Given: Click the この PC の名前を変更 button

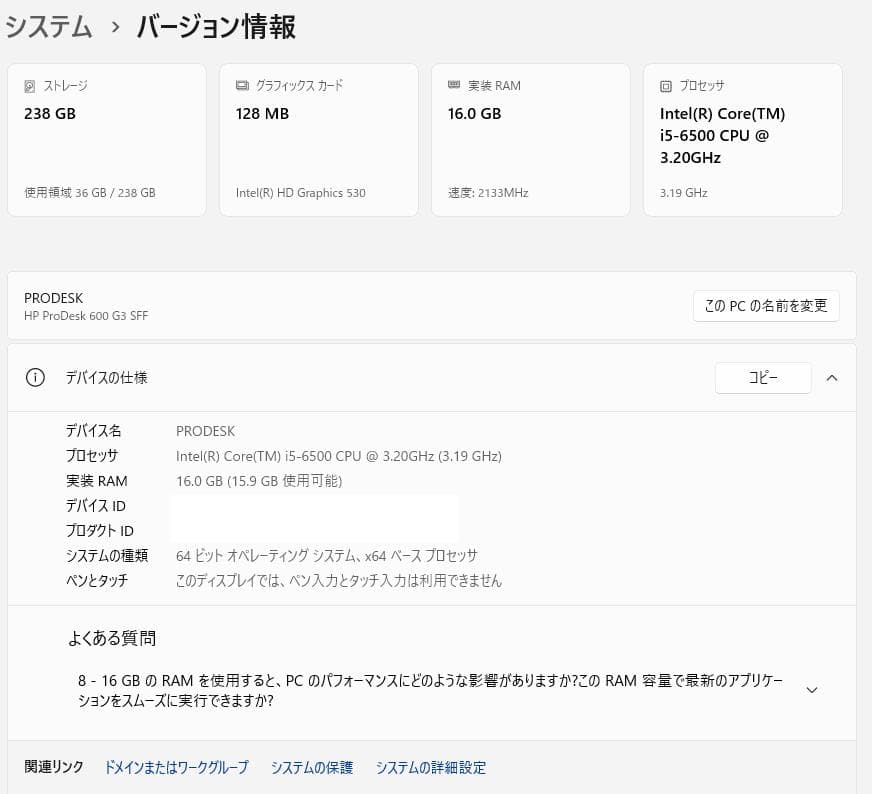Looking at the screenshot, I should click(766, 306).
